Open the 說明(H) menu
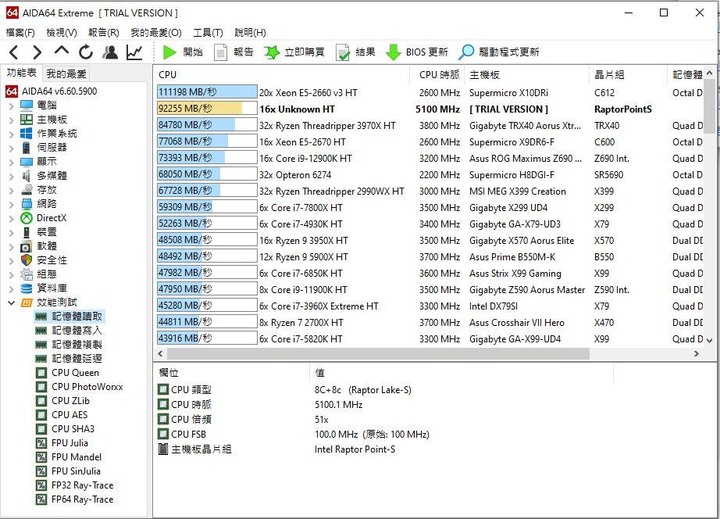Screen dimensions: 720x519 click(250, 33)
